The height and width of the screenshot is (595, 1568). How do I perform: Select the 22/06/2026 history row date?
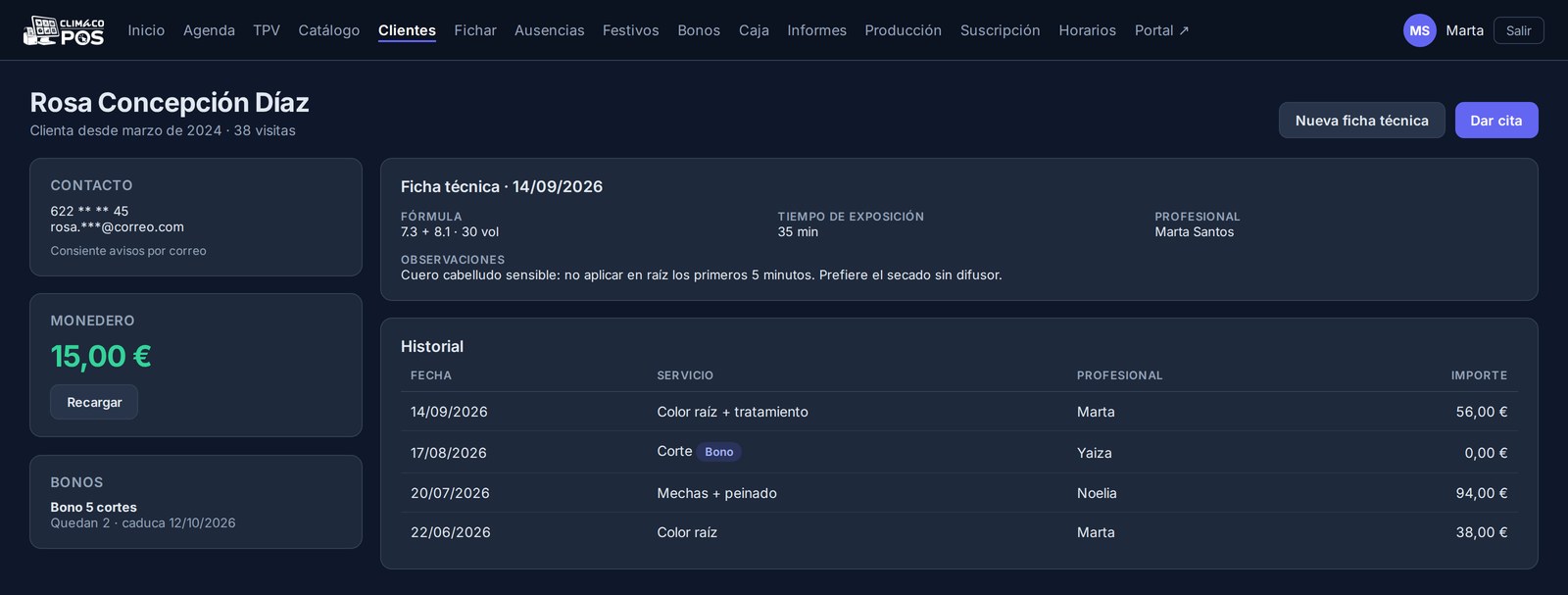(451, 532)
